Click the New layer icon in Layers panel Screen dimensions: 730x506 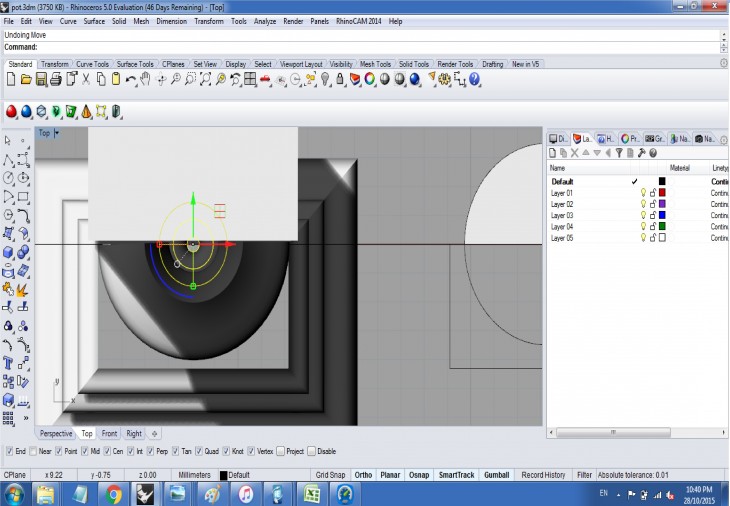tap(553, 153)
